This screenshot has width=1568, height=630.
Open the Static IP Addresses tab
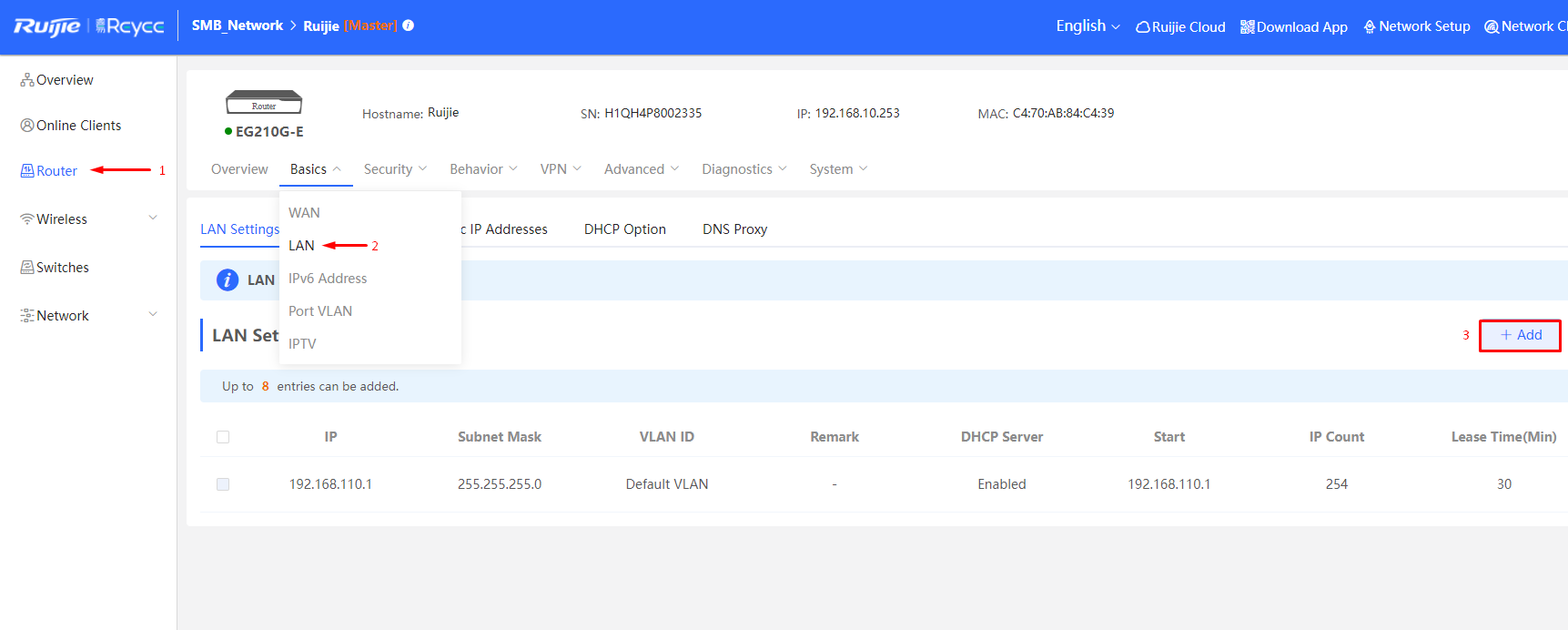pos(504,229)
